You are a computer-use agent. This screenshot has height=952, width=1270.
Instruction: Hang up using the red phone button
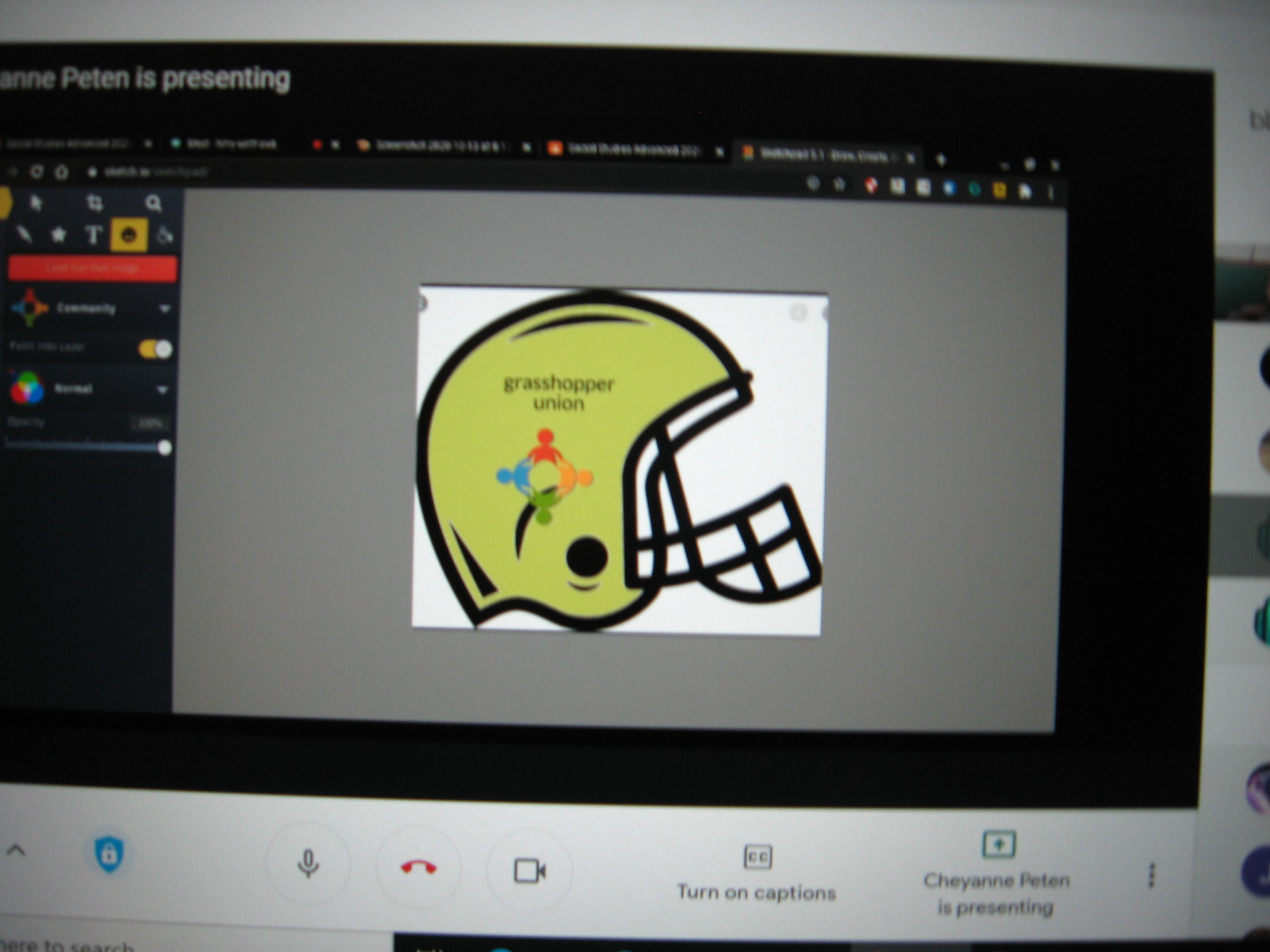[419, 867]
